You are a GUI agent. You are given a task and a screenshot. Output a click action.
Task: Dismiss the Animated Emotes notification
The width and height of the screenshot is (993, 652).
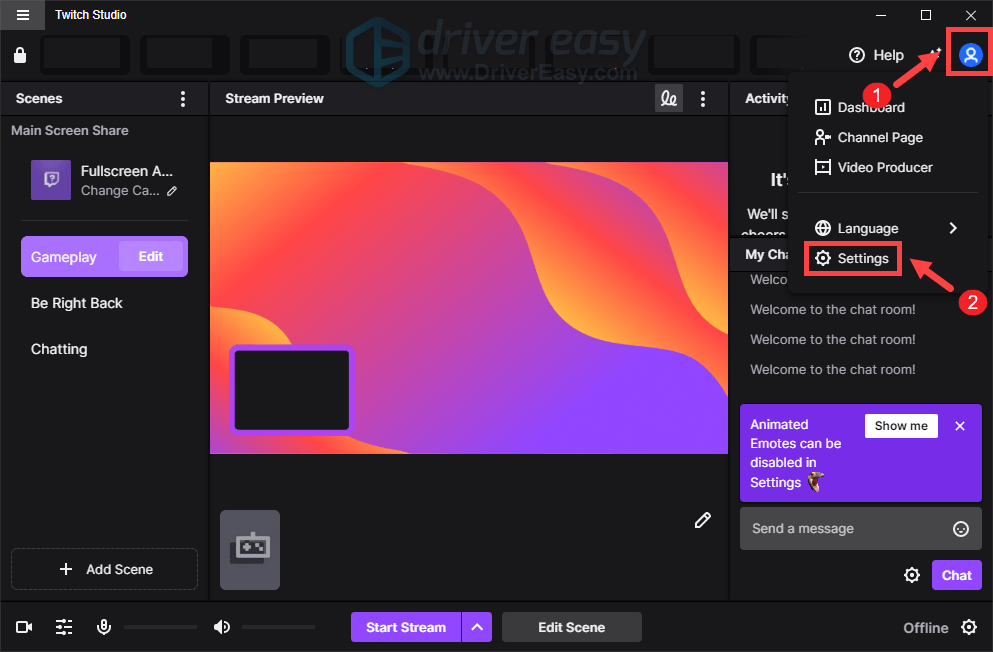(x=960, y=426)
